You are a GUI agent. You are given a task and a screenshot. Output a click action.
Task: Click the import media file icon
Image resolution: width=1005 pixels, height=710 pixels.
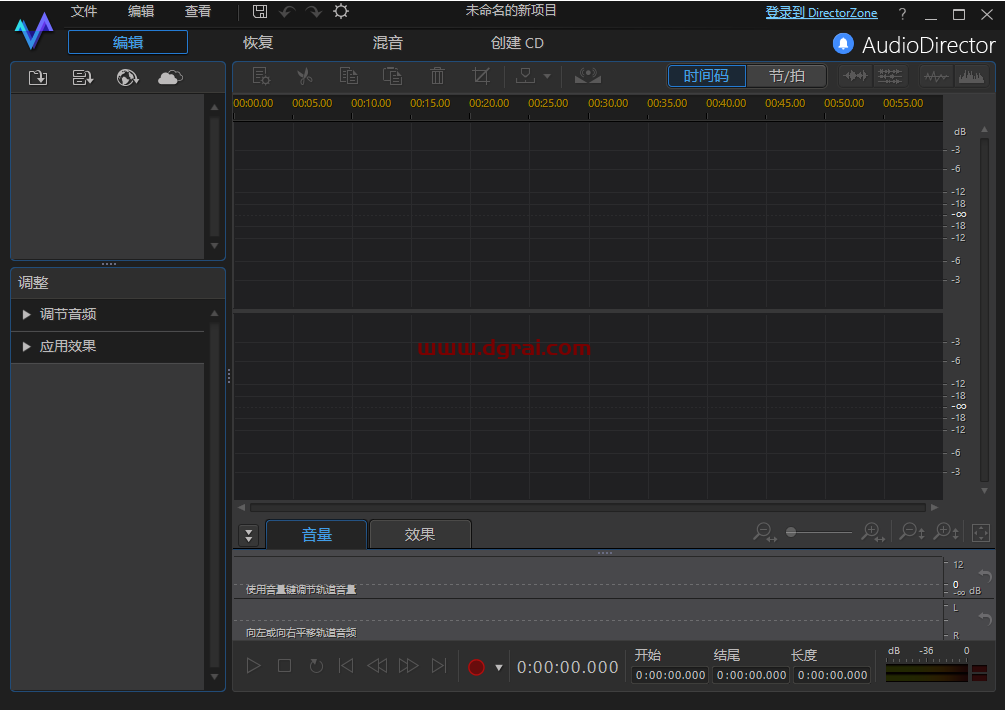38,77
